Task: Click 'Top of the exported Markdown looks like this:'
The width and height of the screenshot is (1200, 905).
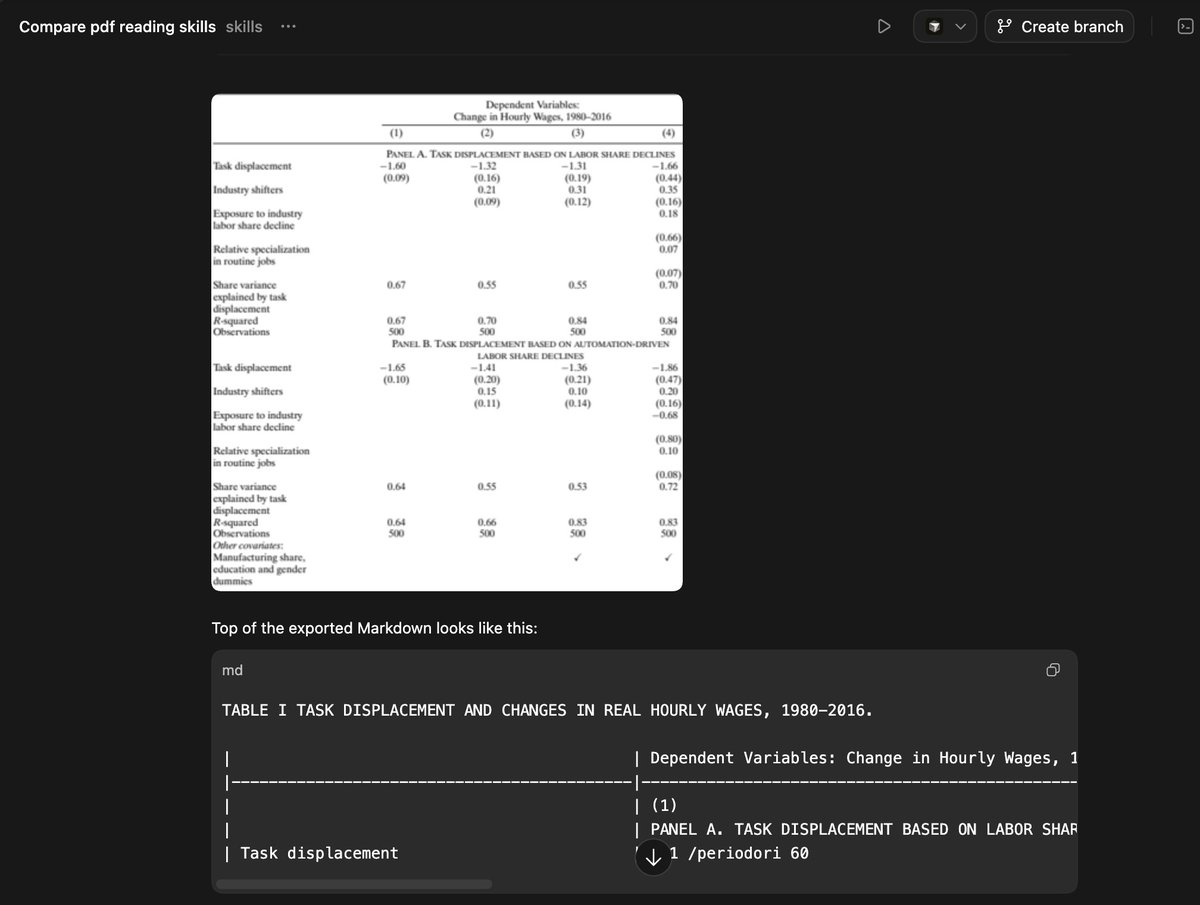Action: [x=375, y=628]
